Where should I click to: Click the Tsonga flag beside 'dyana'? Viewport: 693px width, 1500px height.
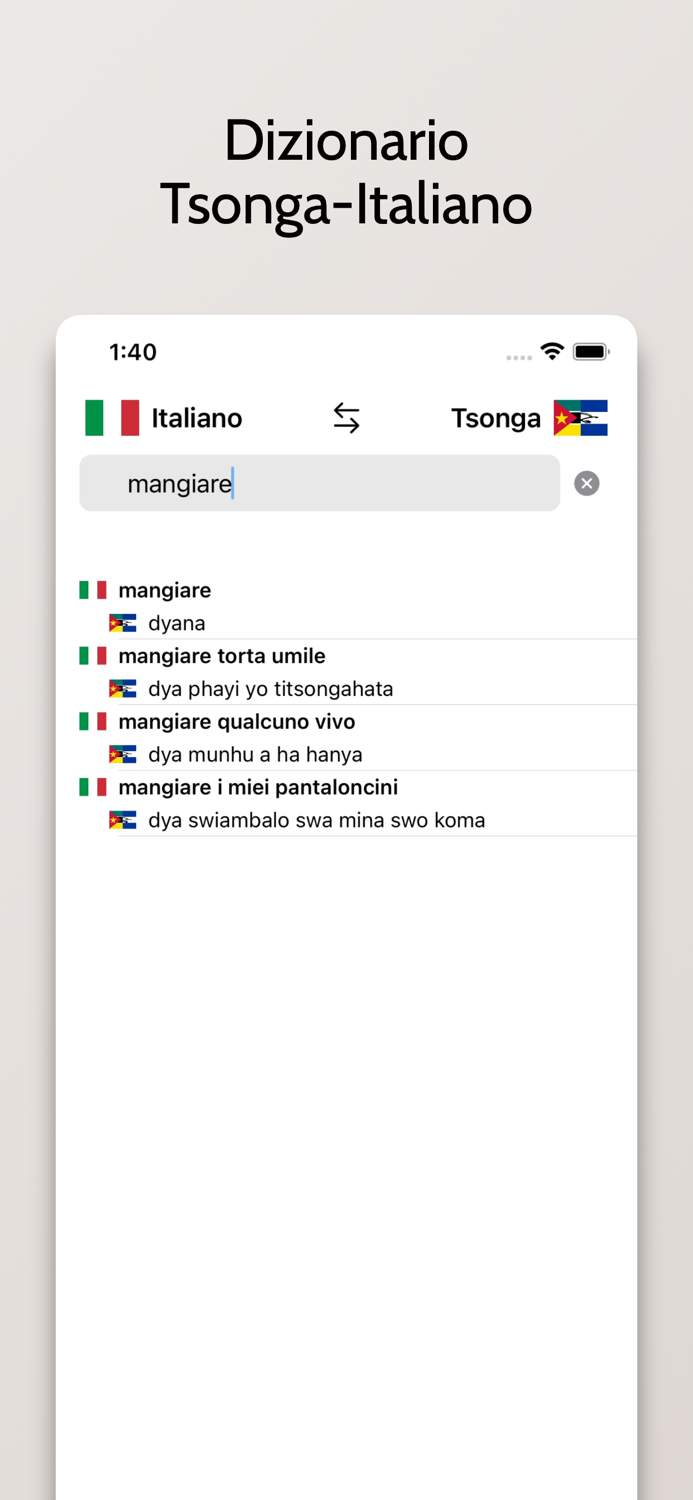pyautogui.click(x=122, y=622)
